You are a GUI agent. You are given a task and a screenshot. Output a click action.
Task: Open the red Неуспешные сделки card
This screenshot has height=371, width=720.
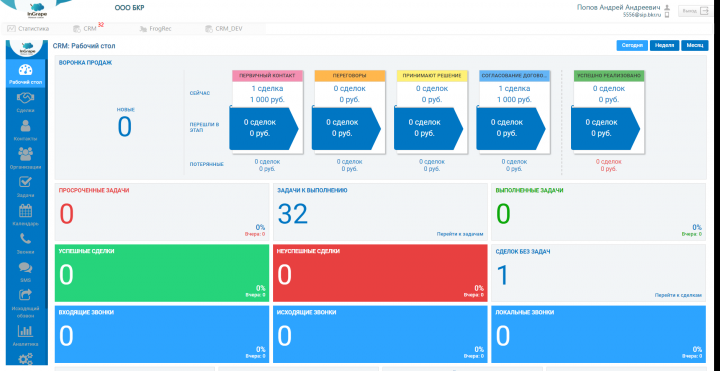380,273
